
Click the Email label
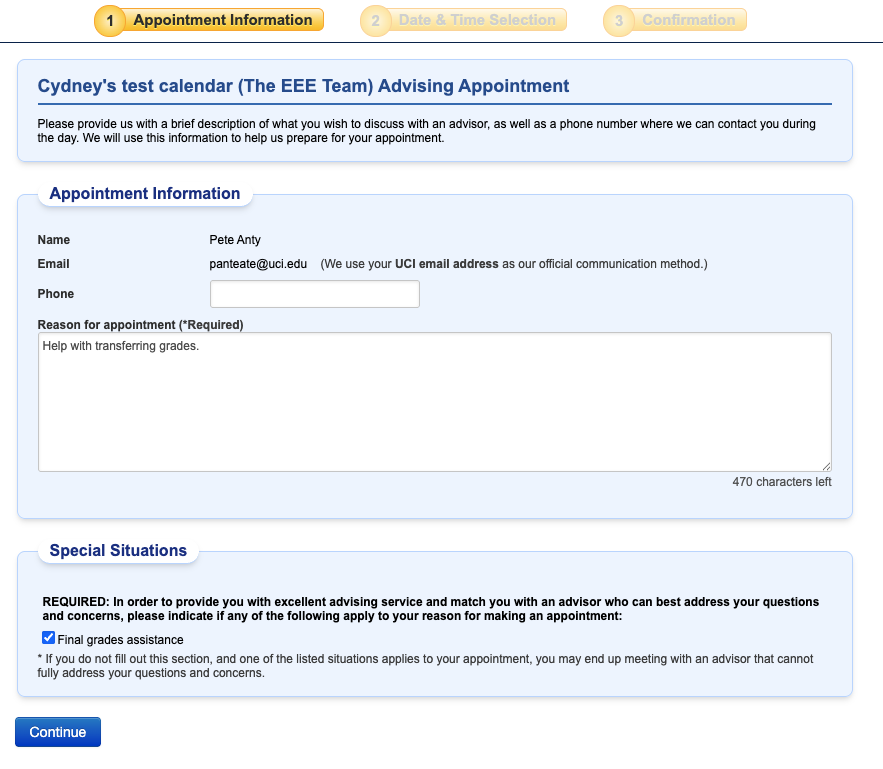(x=53, y=264)
